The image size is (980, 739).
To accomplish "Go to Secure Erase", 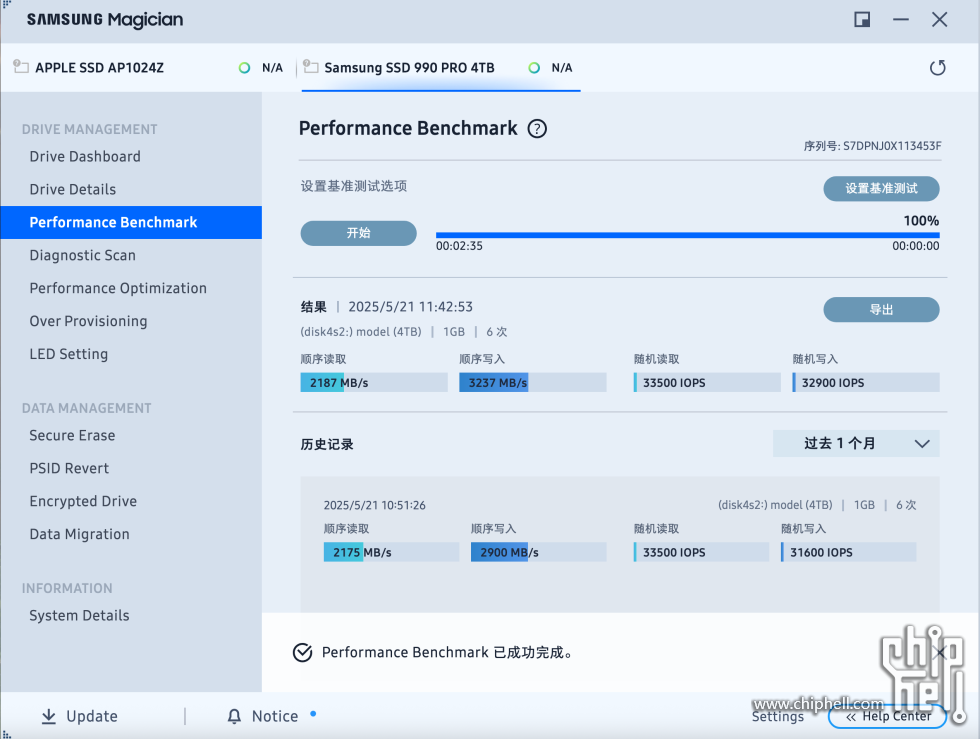I will [72, 436].
